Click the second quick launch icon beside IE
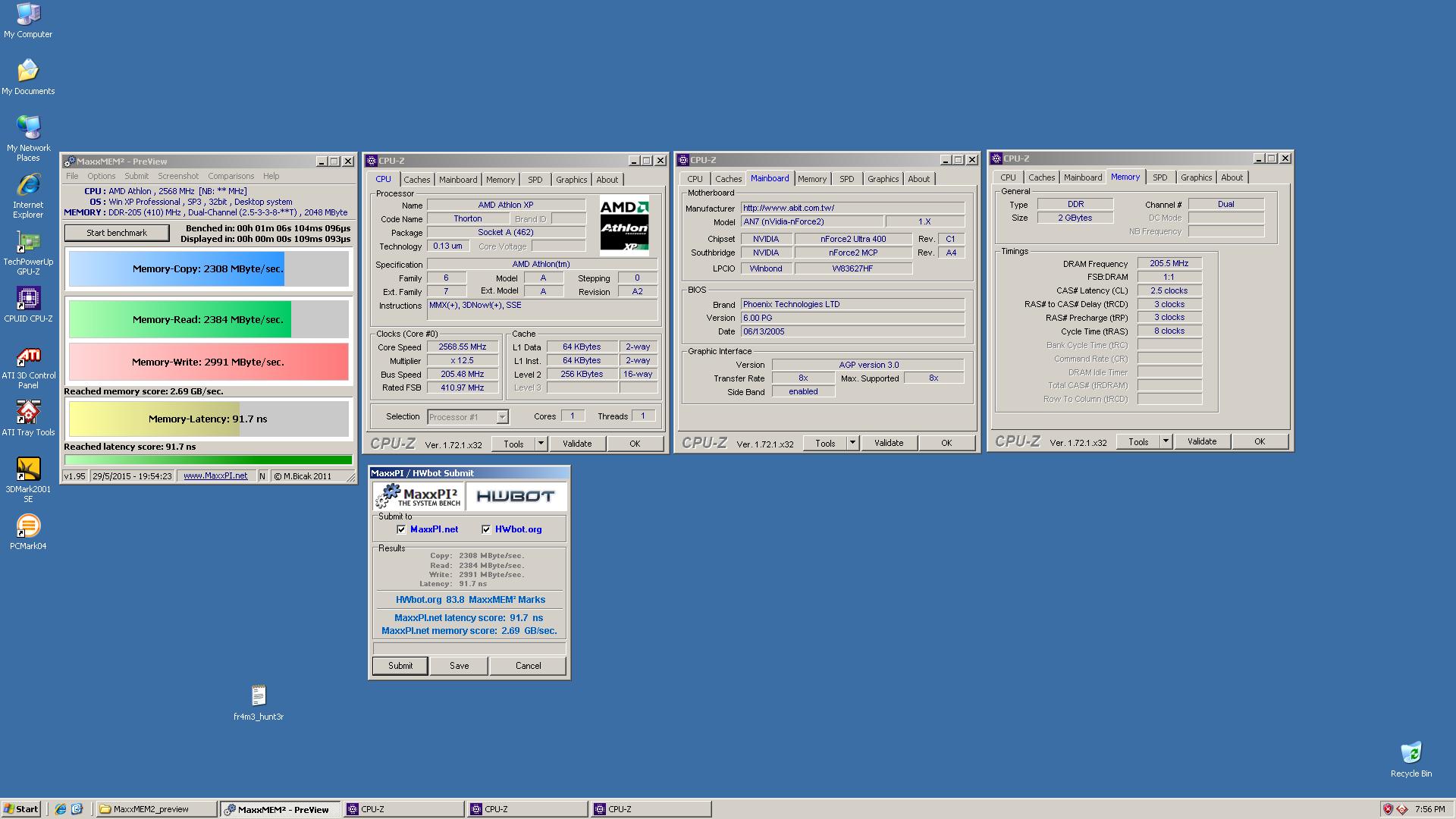This screenshot has width=1456, height=819. tap(77, 809)
